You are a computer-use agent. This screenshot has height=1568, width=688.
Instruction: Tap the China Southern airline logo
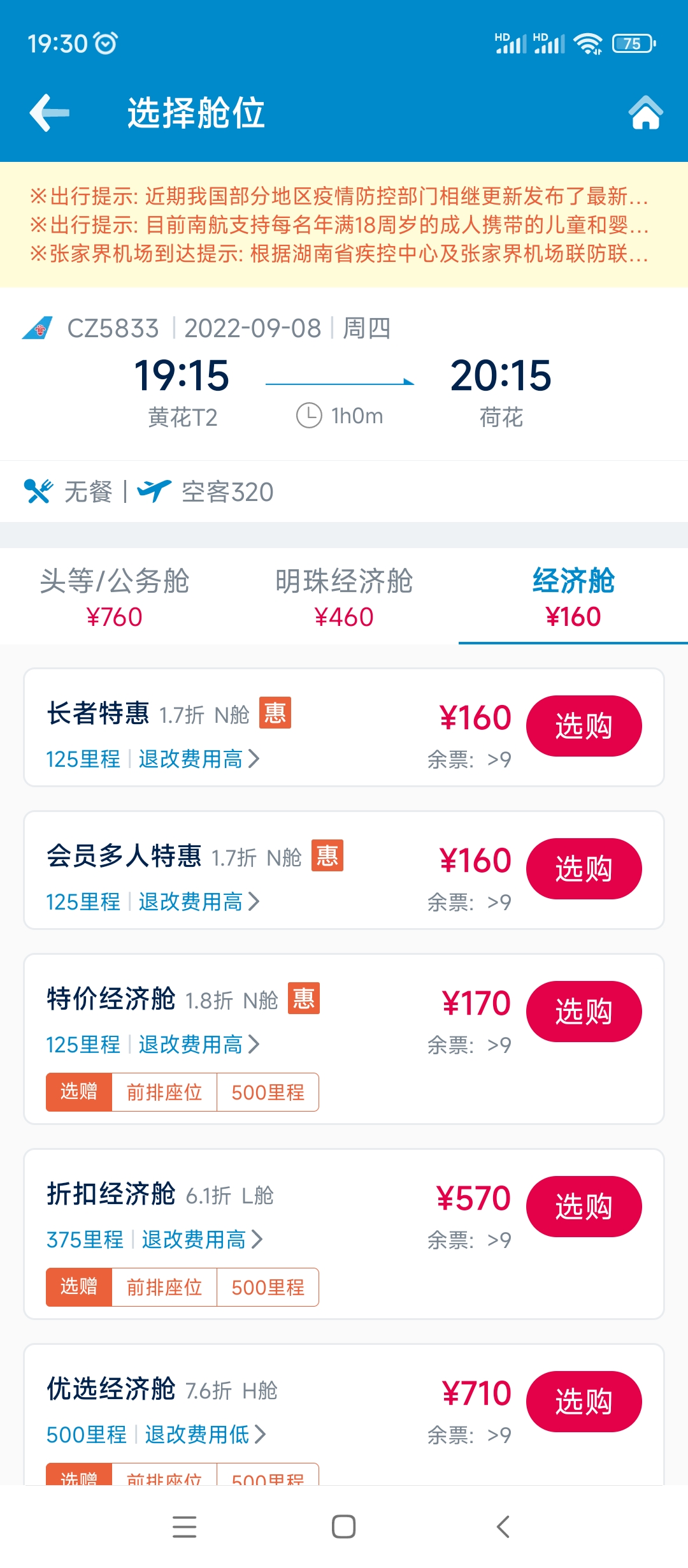coord(38,328)
